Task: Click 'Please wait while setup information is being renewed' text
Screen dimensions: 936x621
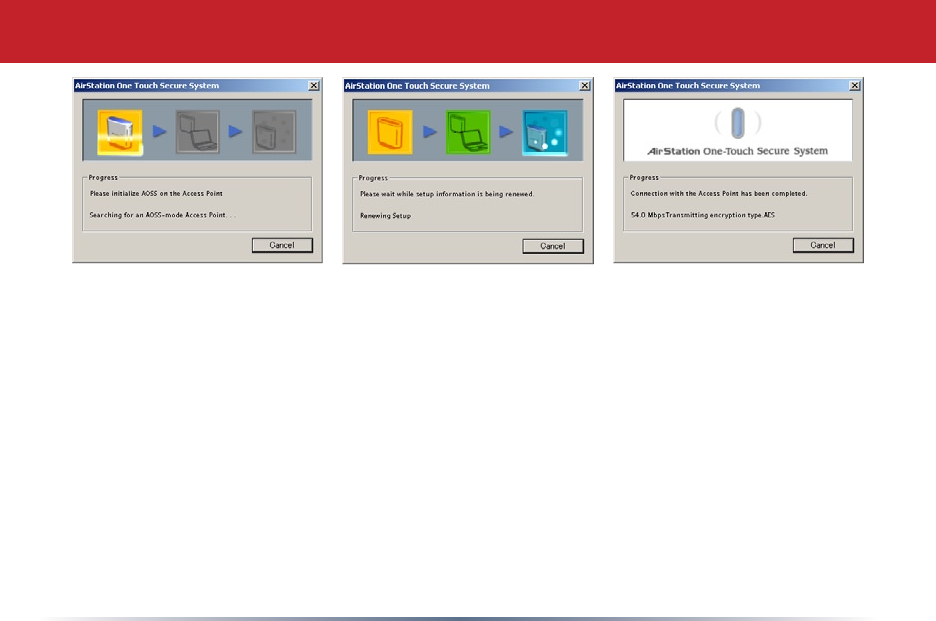Action: click(447, 194)
